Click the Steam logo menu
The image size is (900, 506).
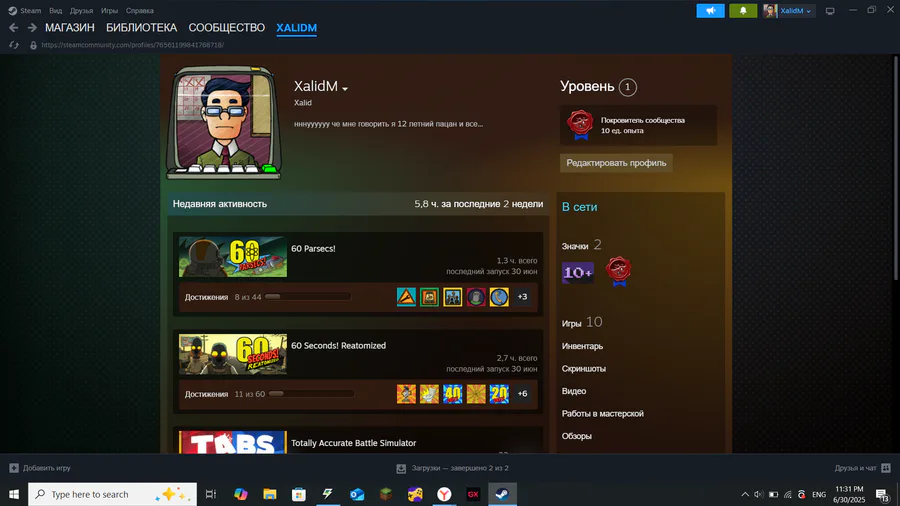click(x=13, y=10)
